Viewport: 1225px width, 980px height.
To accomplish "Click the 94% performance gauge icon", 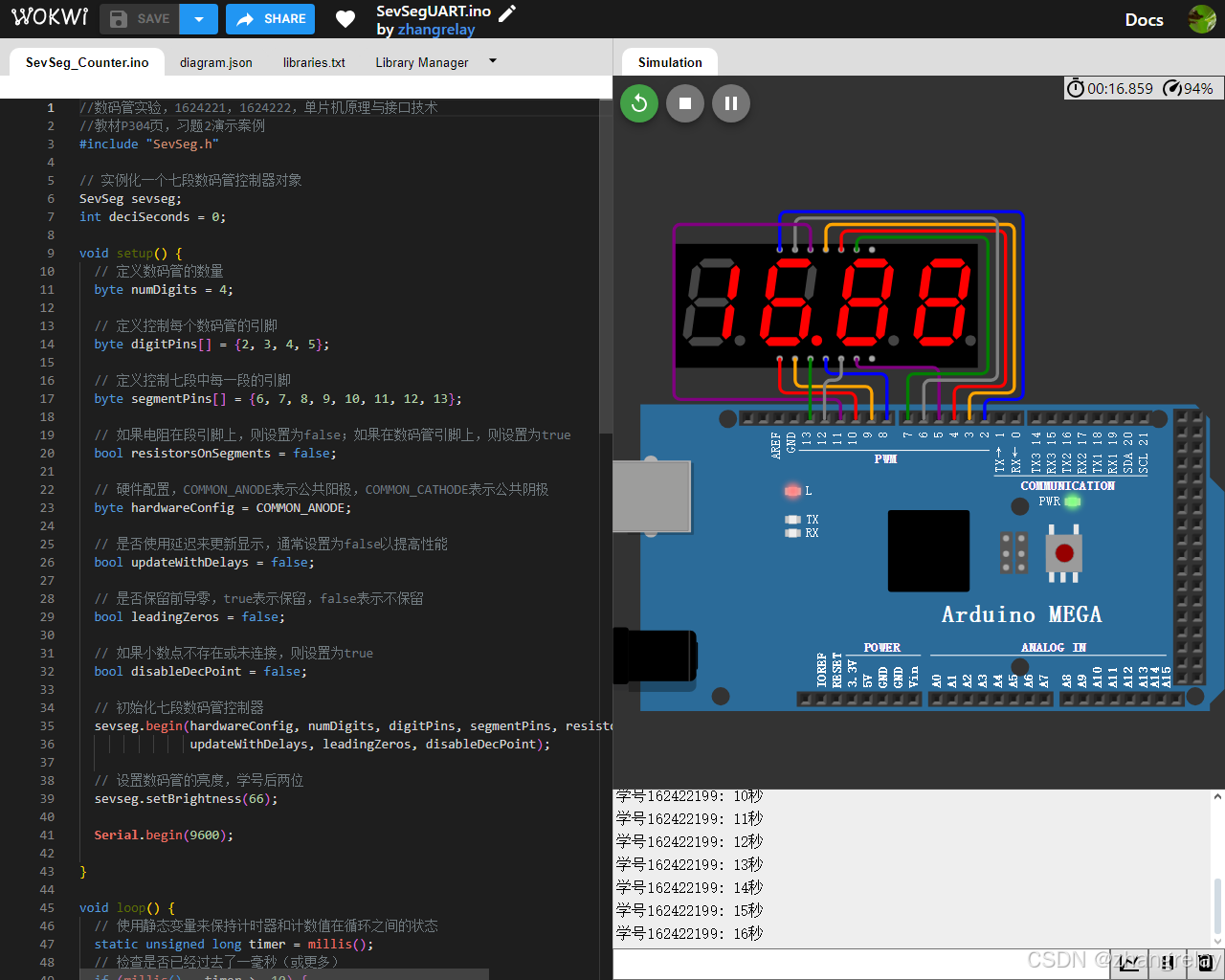I will tap(1172, 88).
